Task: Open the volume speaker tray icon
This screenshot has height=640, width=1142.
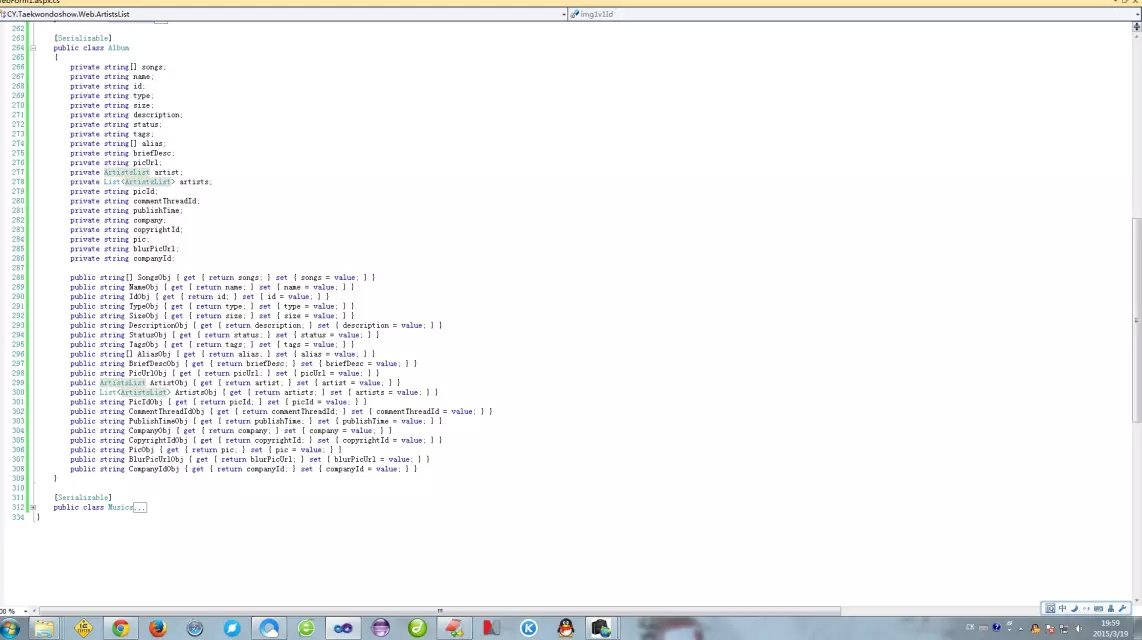Action: coord(1079,628)
